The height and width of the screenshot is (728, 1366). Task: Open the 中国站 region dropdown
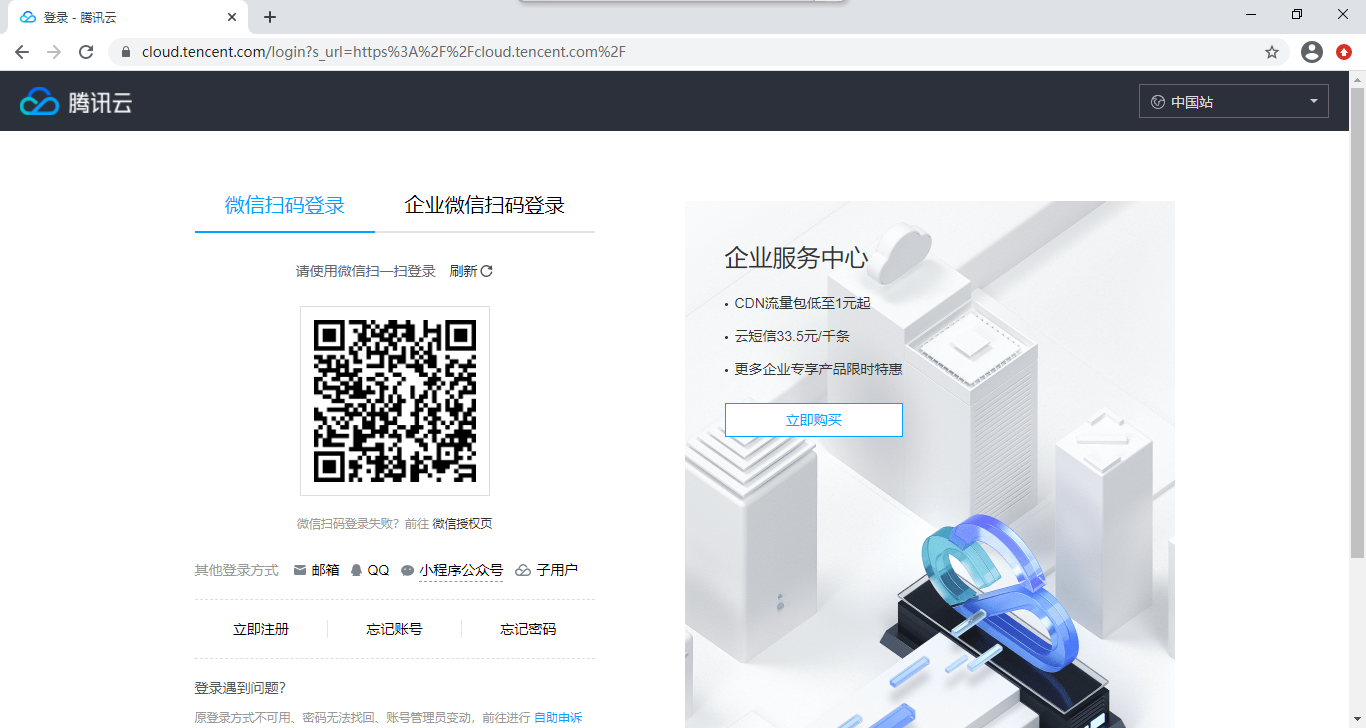tap(1233, 100)
